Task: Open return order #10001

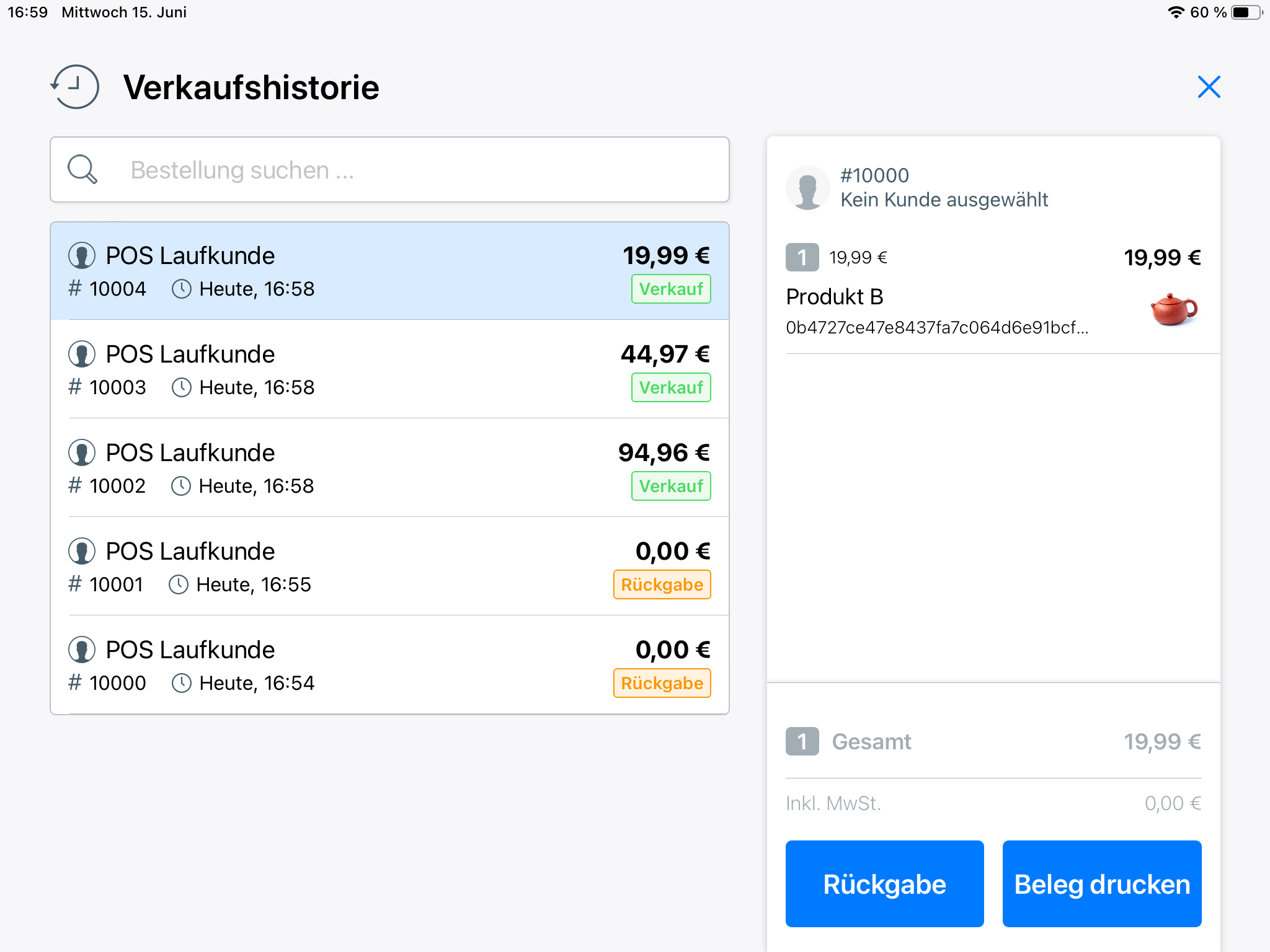Action: [x=389, y=567]
